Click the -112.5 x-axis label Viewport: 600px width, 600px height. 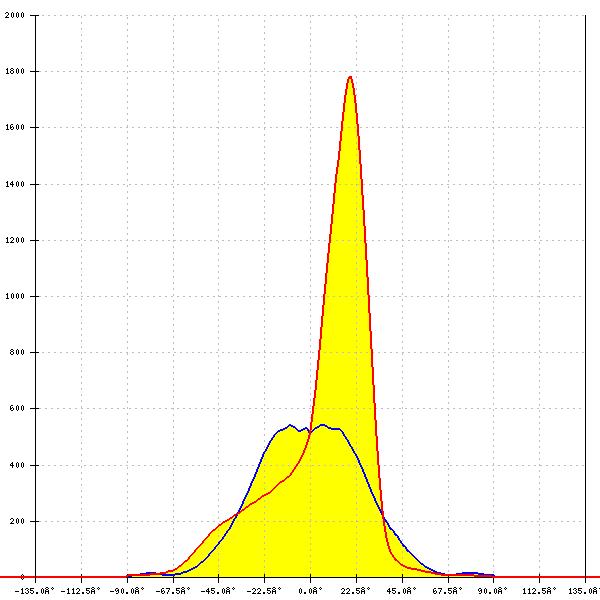(81, 591)
